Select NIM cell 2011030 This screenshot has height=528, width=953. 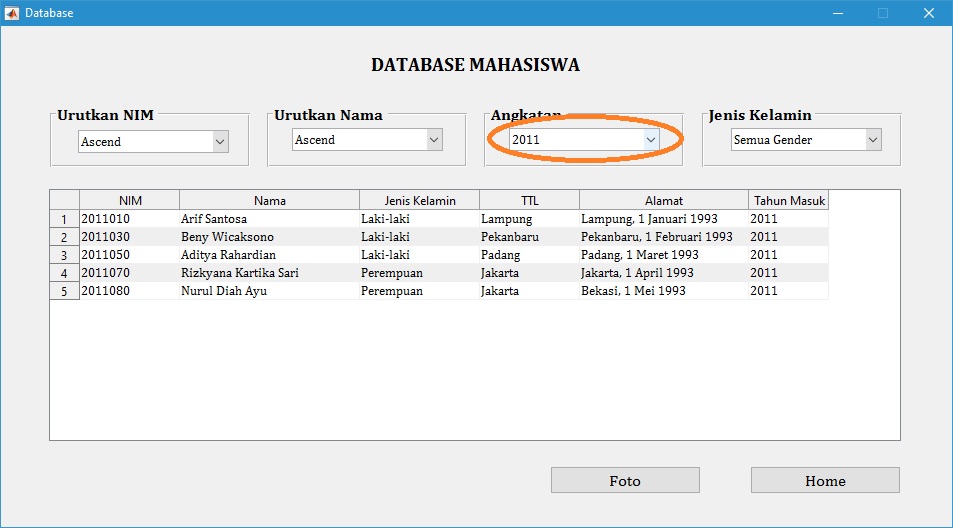pyautogui.click(x=129, y=237)
